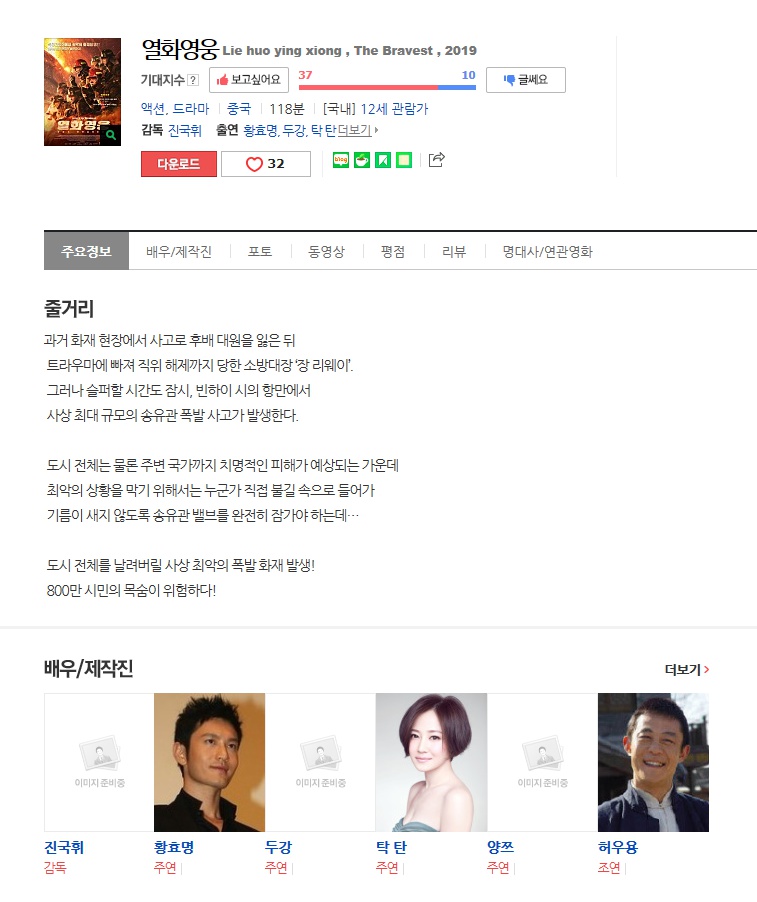This screenshot has width=757, height=902.
Task: Click the red 다운로드 button
Action: 179,164
